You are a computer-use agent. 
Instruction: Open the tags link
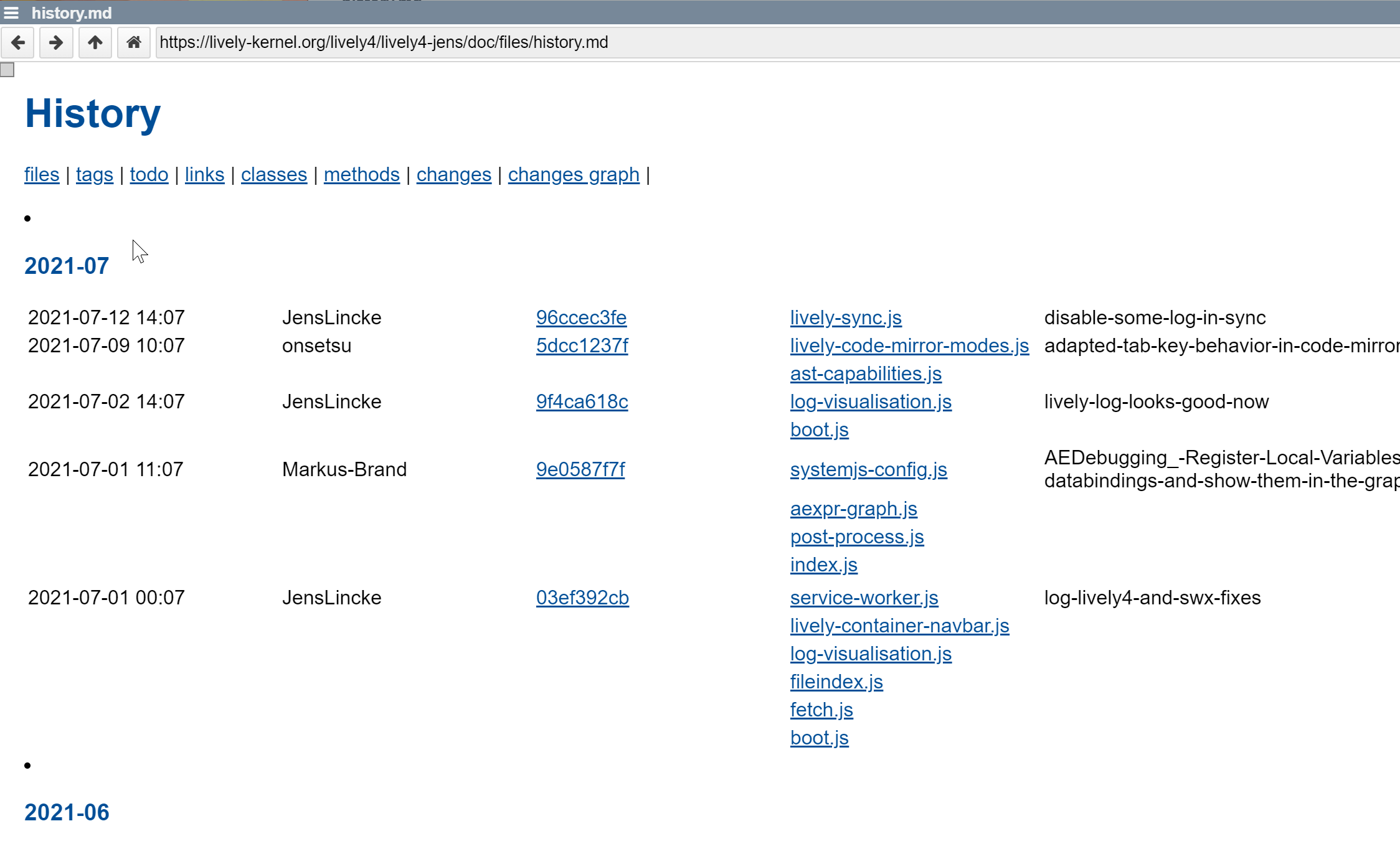[95, 175]
